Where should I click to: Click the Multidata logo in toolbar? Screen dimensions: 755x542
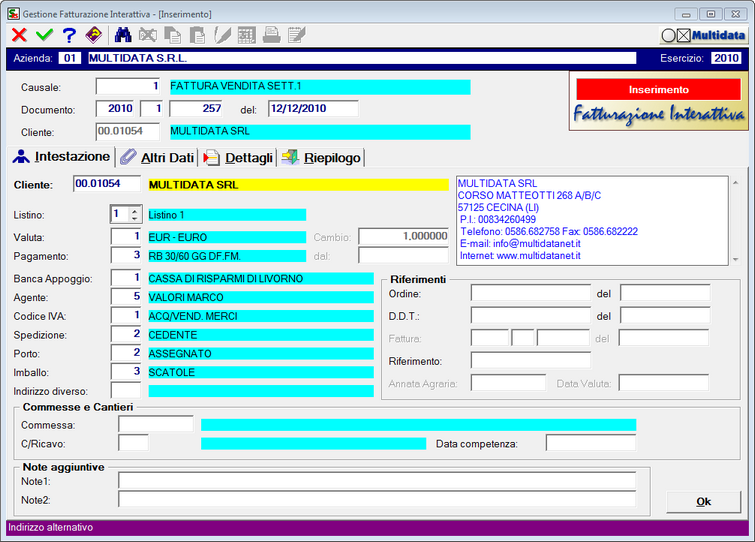pos(703,36)
